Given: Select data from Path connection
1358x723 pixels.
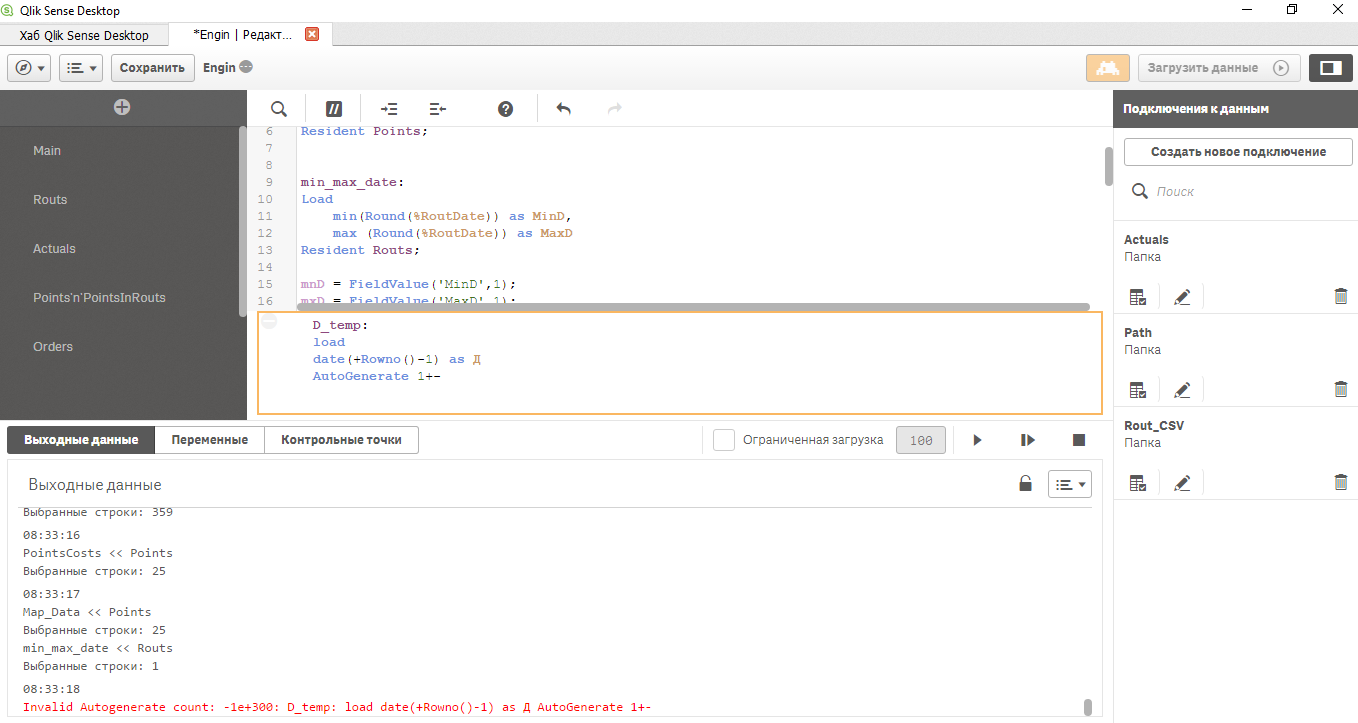Looking at the screenshot, I should (1137, 390).
